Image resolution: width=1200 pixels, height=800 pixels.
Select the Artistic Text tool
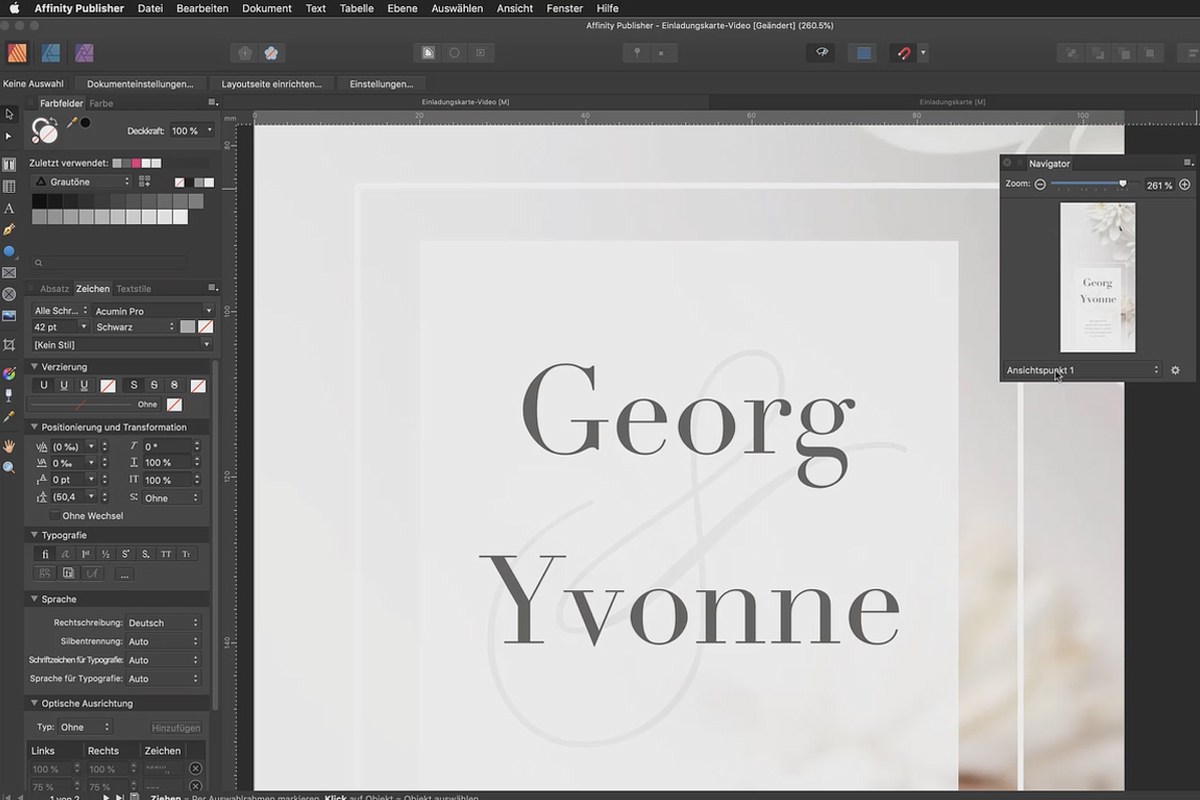click(10, 209)
